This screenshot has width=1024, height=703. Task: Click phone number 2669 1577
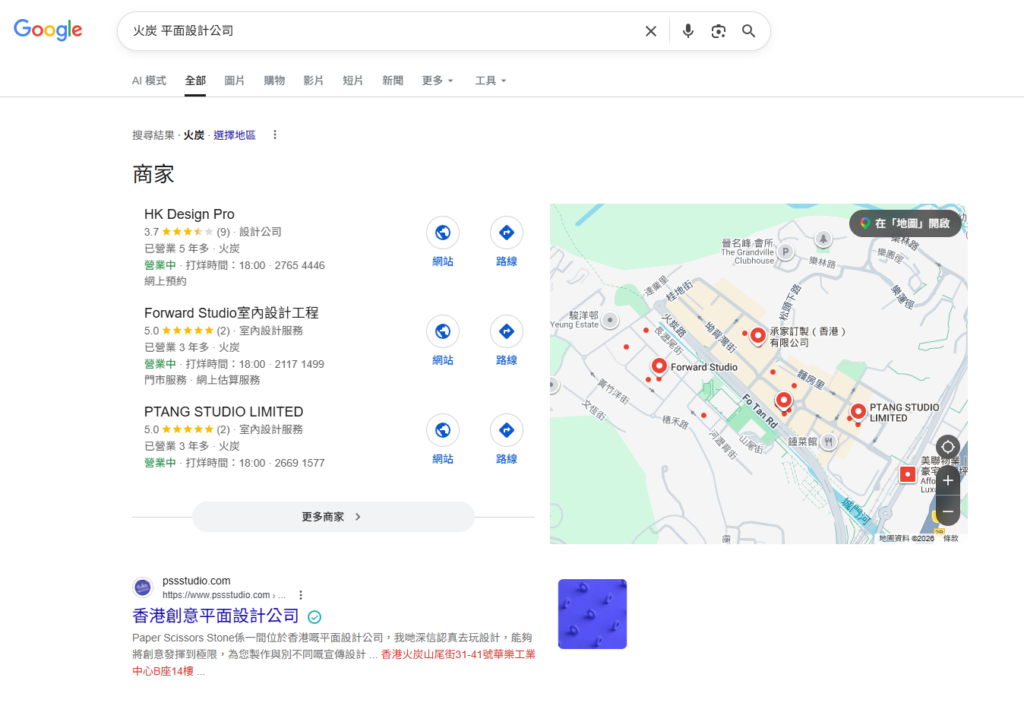pos(300,463)
